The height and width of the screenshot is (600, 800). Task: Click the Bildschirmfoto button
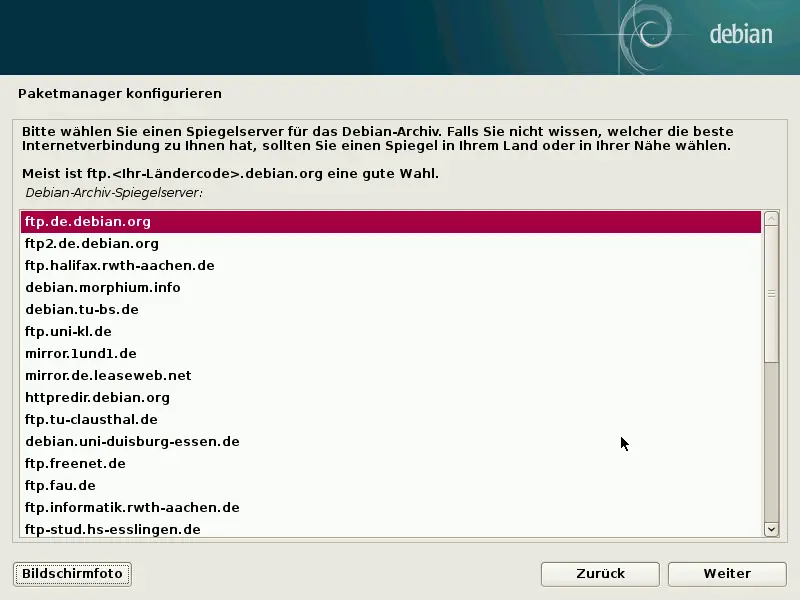(71, 574)
